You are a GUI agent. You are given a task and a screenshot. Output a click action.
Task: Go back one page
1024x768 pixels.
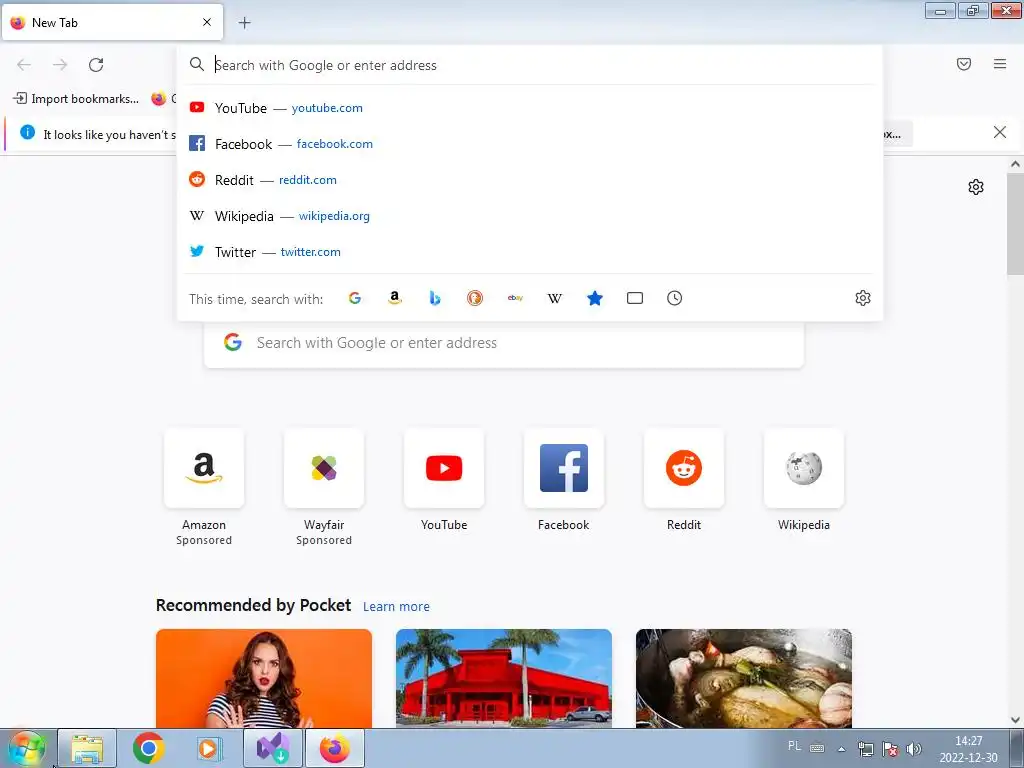click(24, 65)
